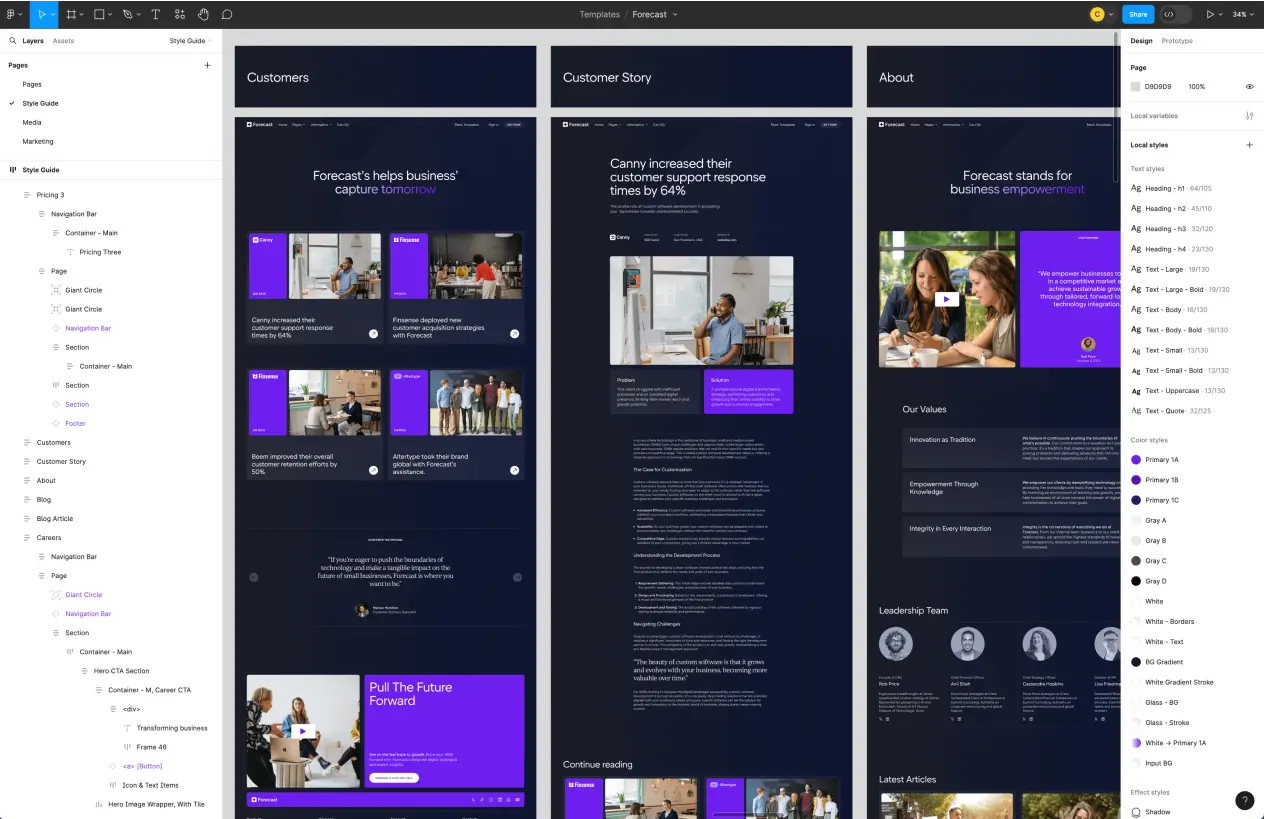
Task: Collapse the Style Guide pages dropdown
Action: 190,41
